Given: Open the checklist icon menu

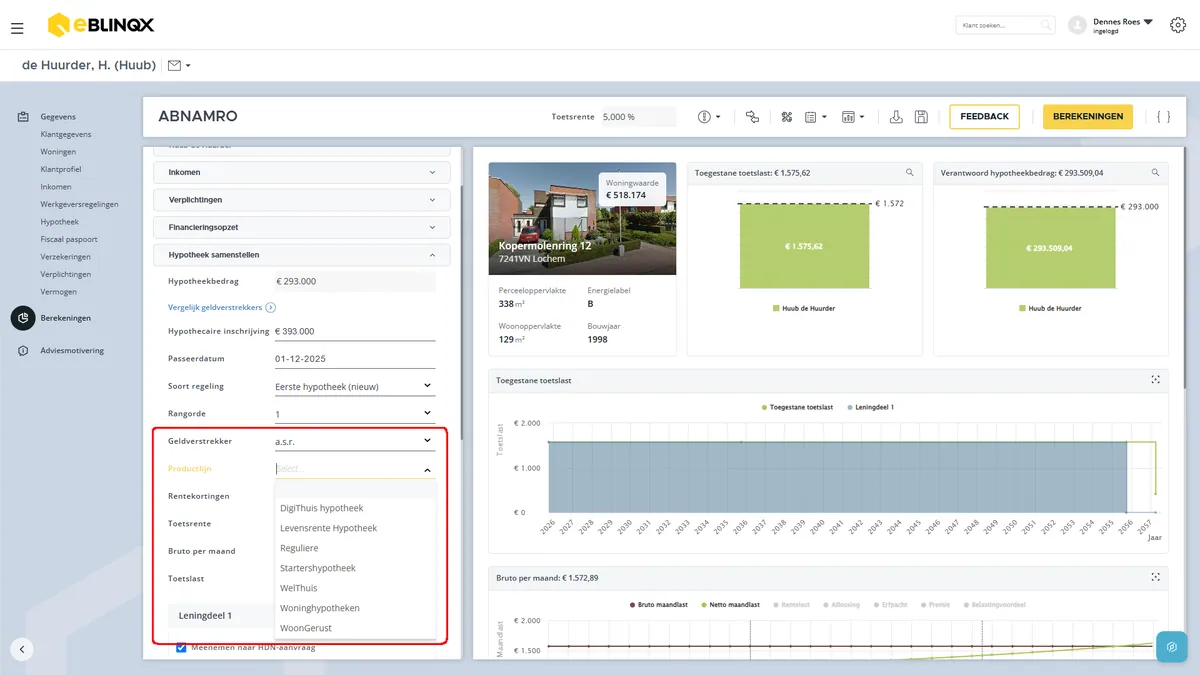Looking at the screenshot, I should (x=816, y=117).
